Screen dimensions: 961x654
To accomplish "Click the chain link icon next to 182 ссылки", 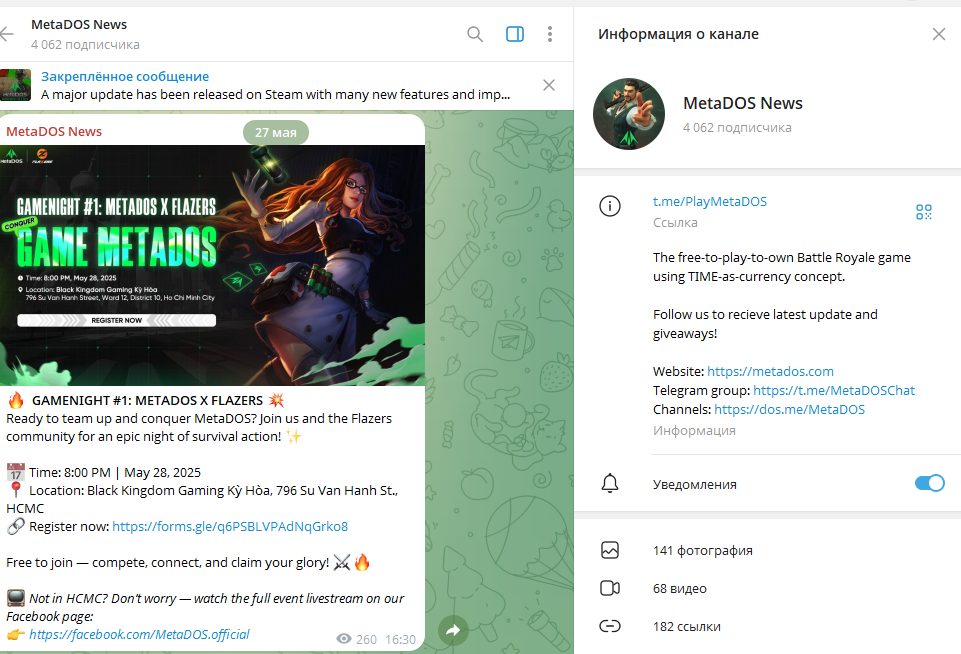I will click(x=610, y=626).
